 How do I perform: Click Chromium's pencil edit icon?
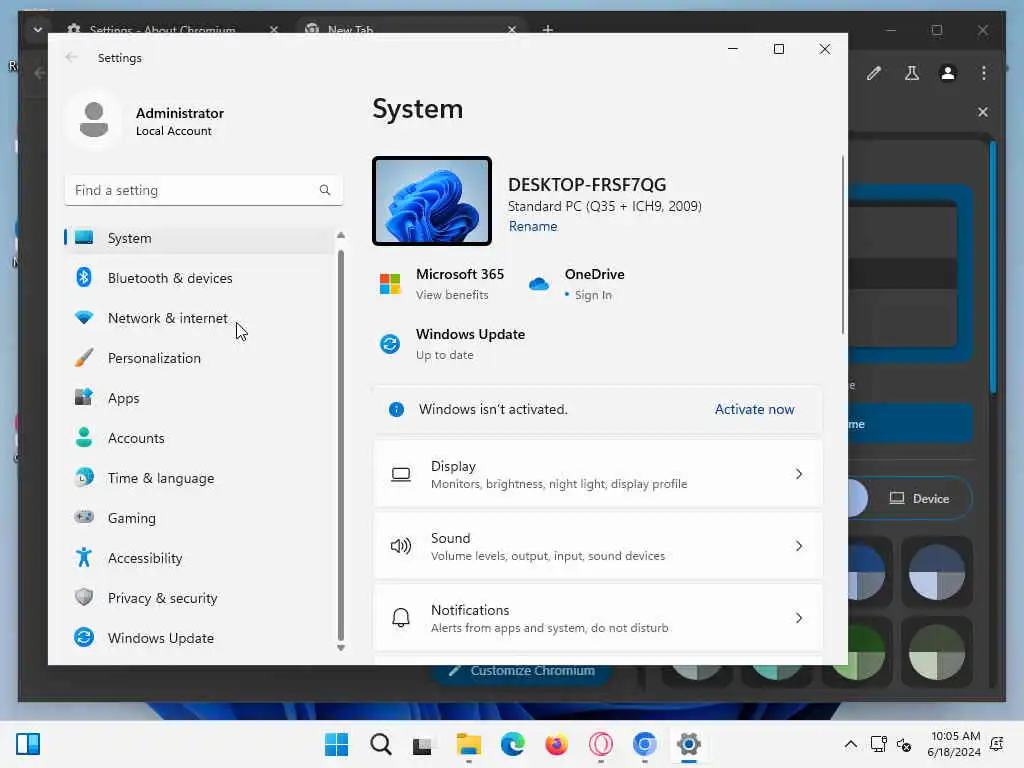click(874, 73)
